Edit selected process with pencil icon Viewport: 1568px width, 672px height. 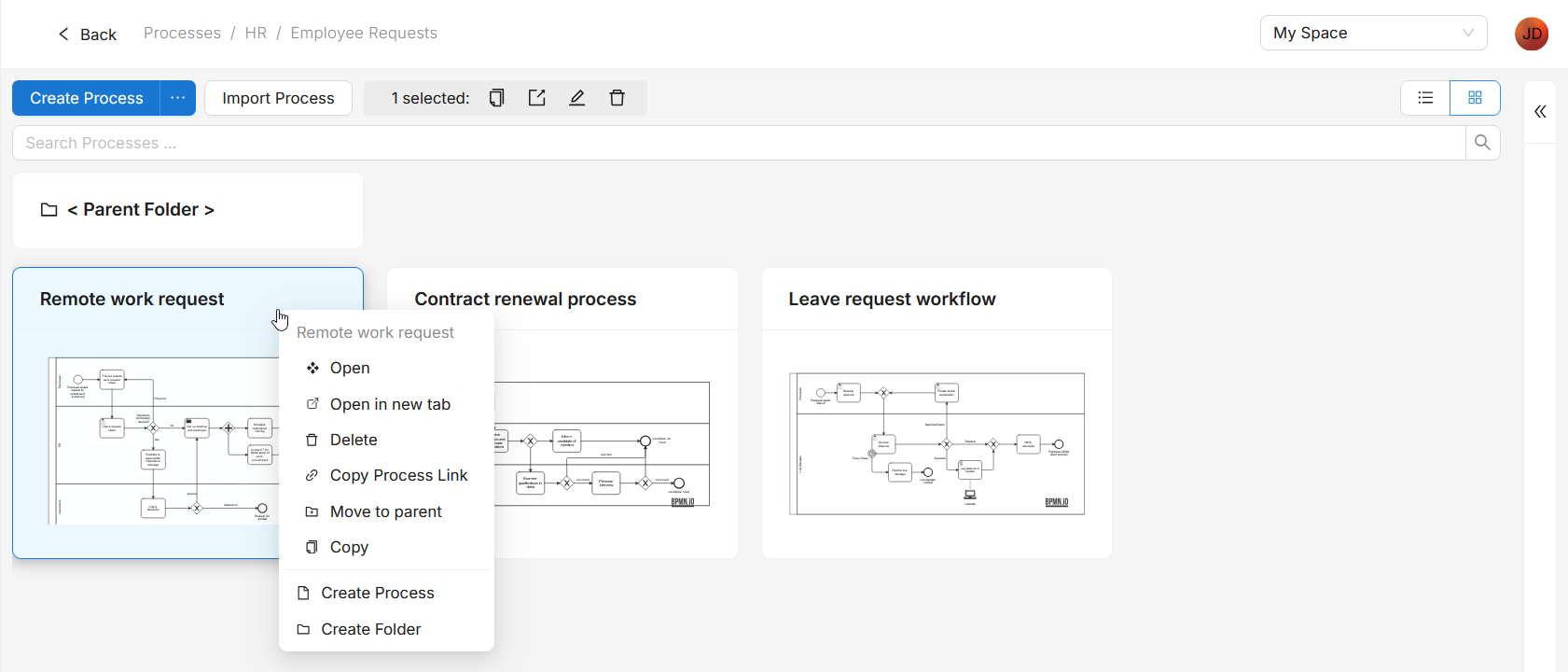tap(577, 98)
